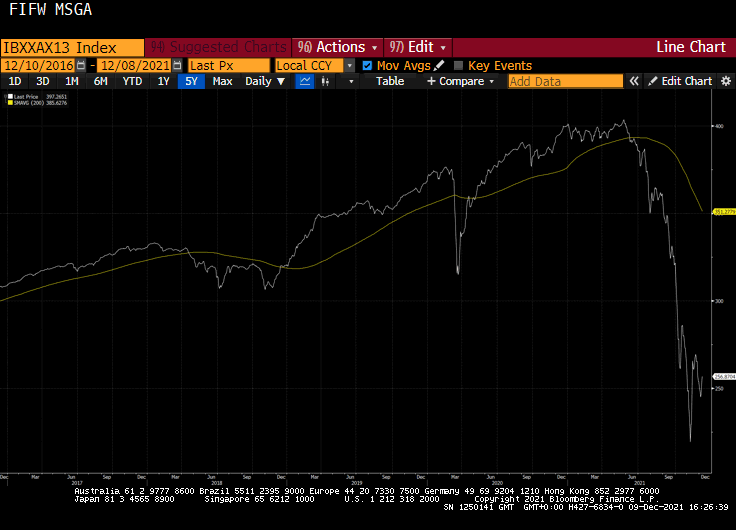
Task: Select the 1M range tab
Action: point(71,81)
